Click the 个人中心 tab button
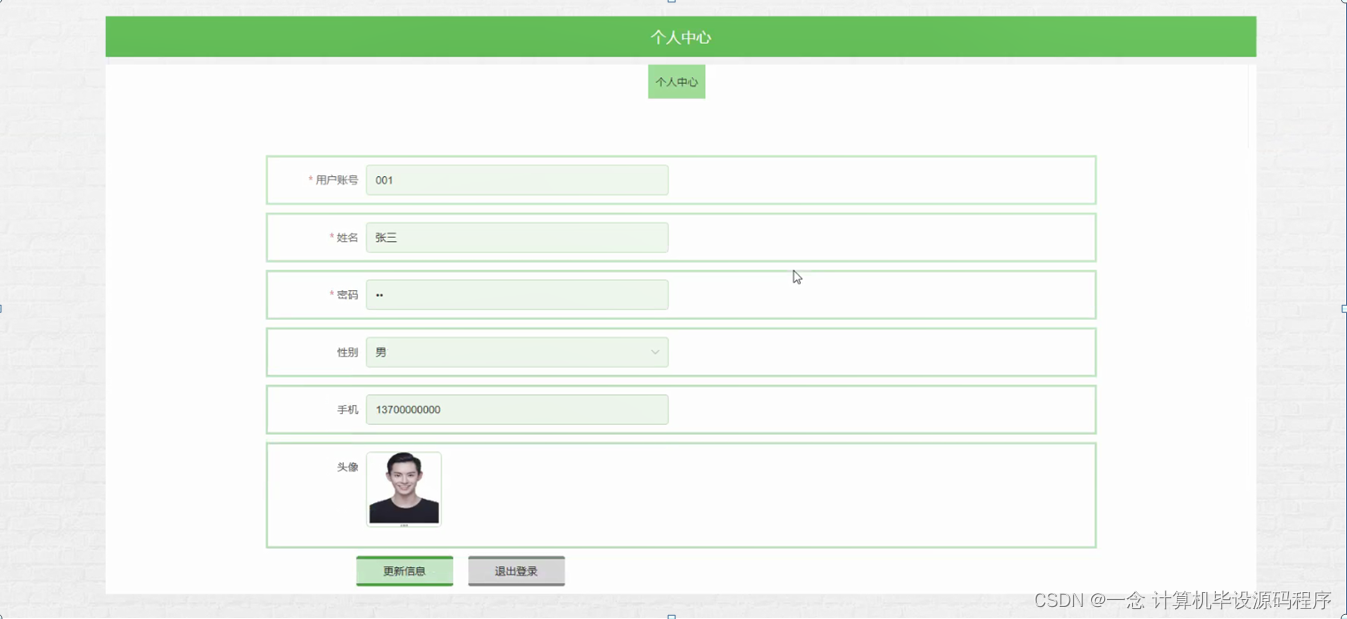 (676, 82)
